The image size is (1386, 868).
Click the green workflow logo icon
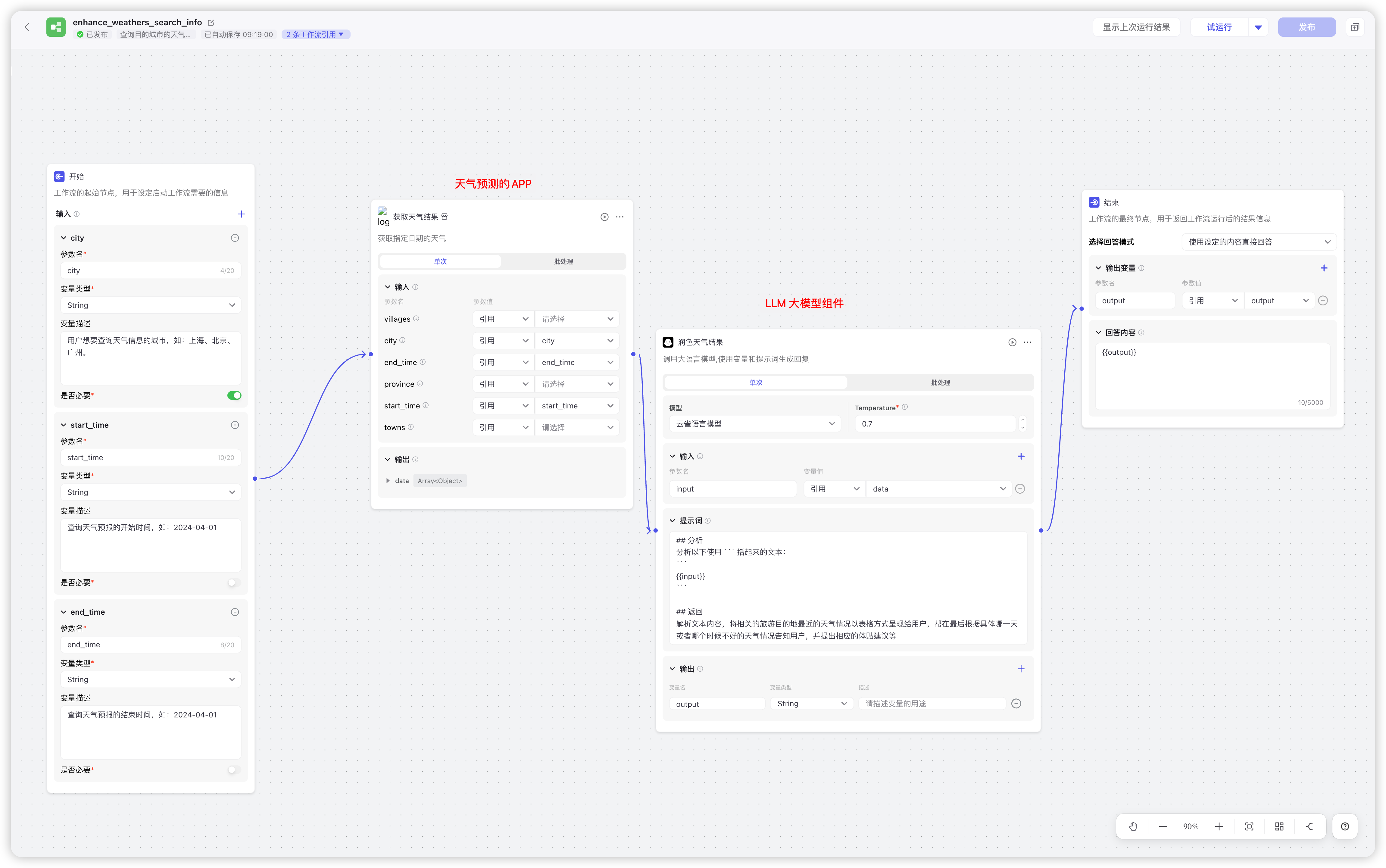[x=56, y=27]
